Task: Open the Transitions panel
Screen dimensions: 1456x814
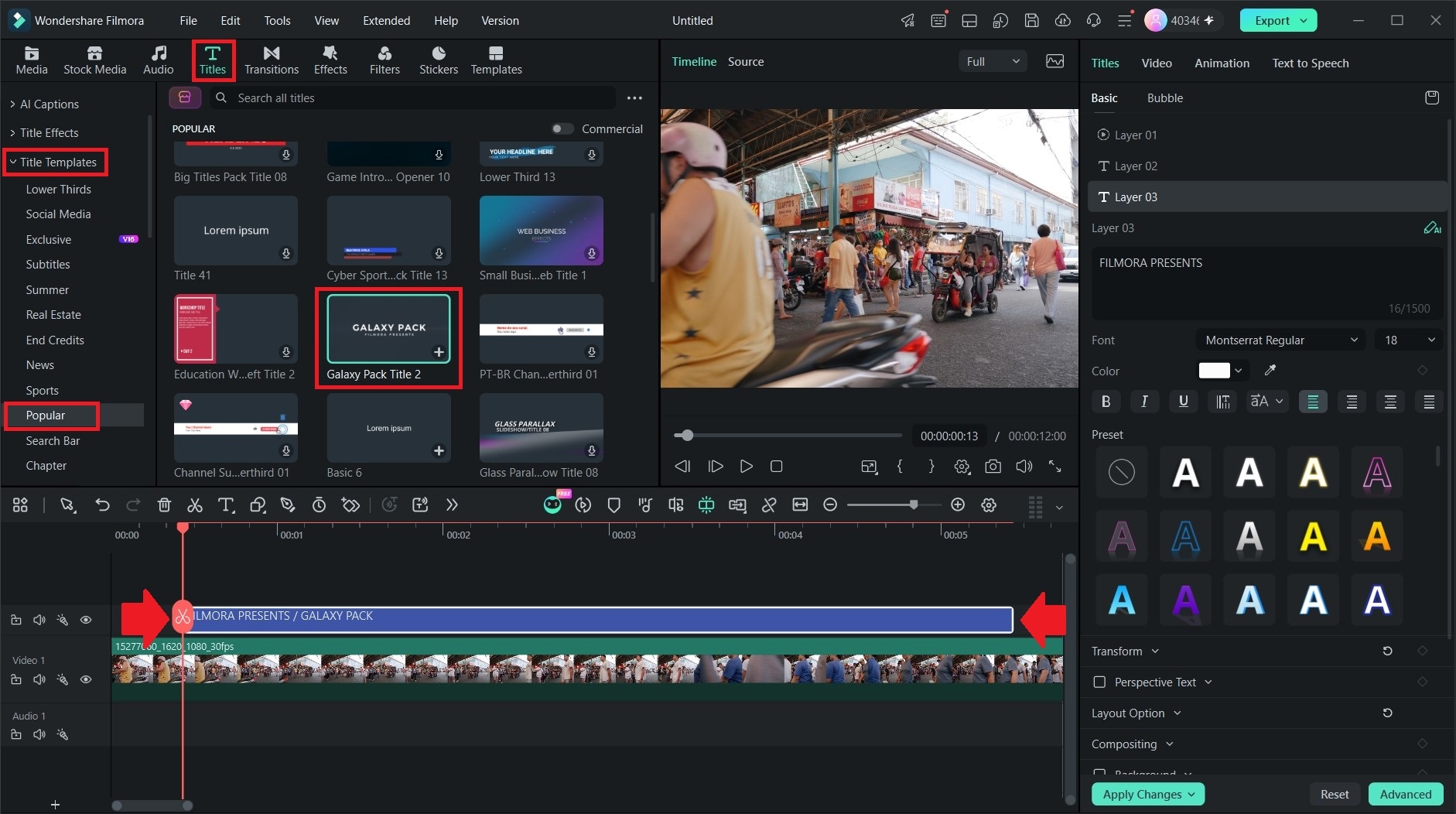Action: click(271, 60)
